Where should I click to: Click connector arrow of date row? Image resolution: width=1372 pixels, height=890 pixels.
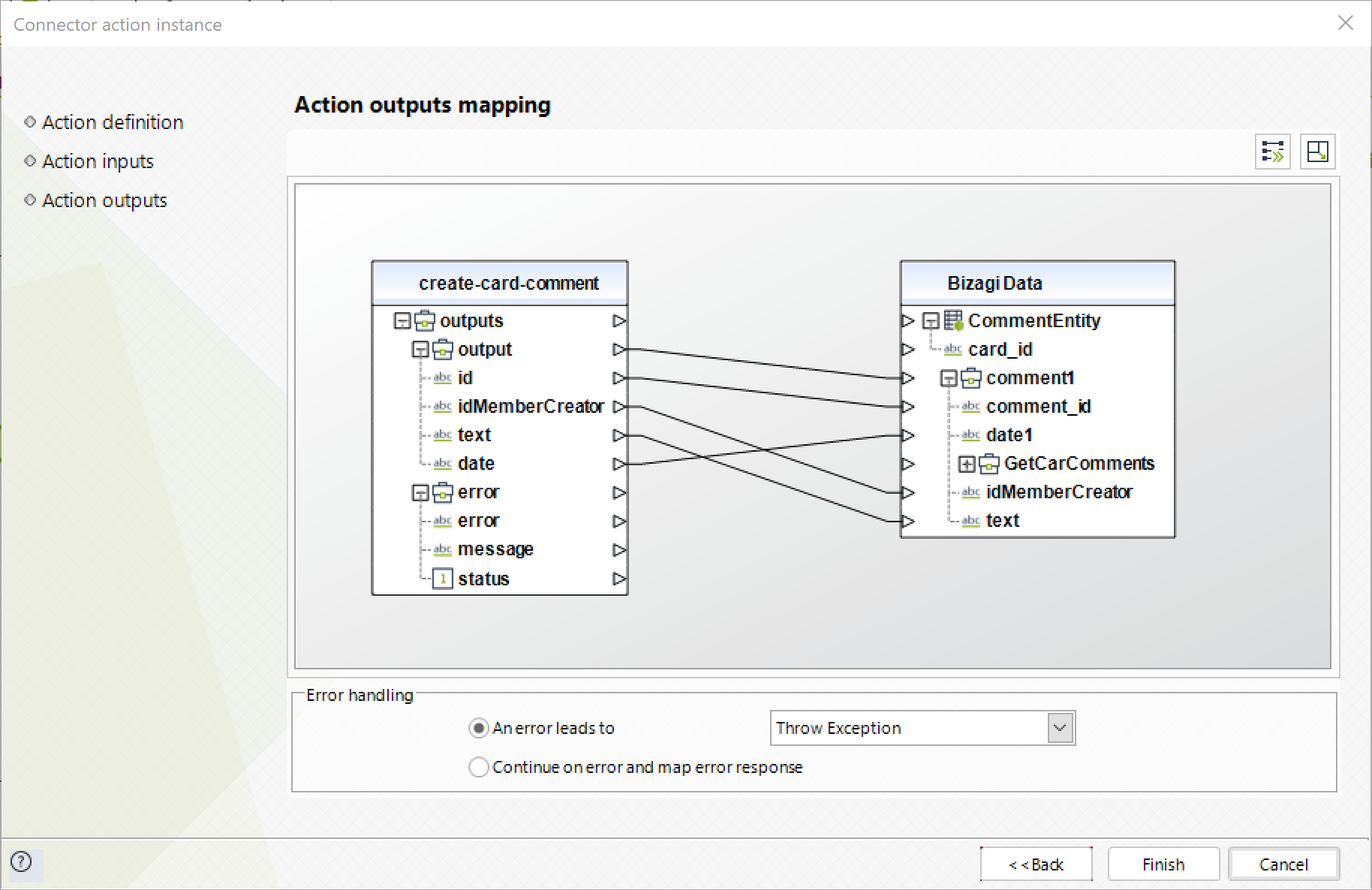pos(619,464)
